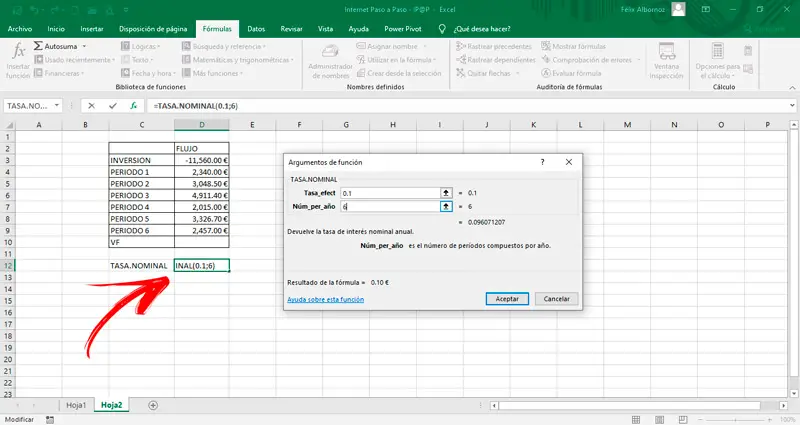Click the fx icon in formula bar
The width and height of the screenshot is (800, 425).
point(133,105)
